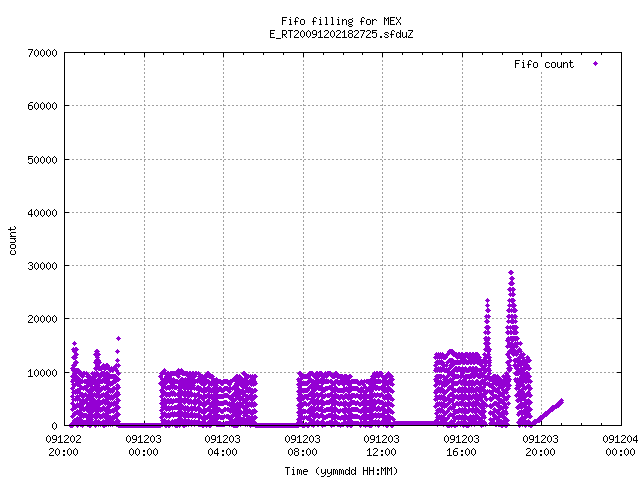Screen dimensions: 640x480
Task: Click the isolated data point near 16000 before midnight
Action: coord(118,338)
